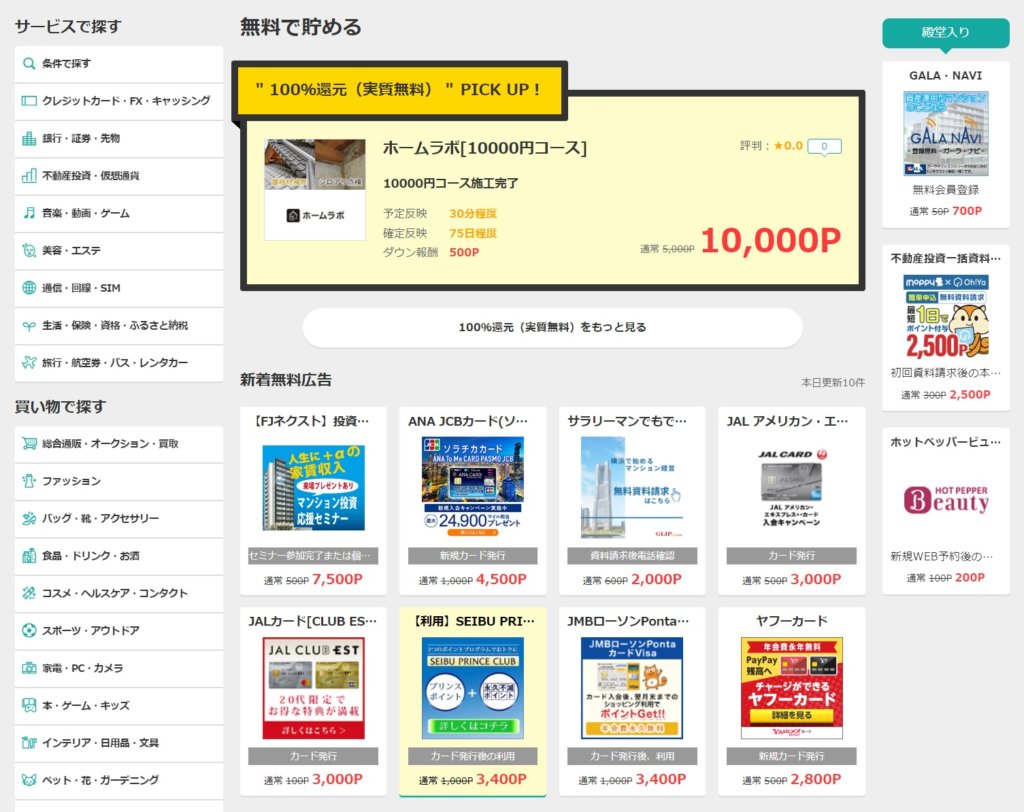Open the 条件で探す search link

pos(118,63)
